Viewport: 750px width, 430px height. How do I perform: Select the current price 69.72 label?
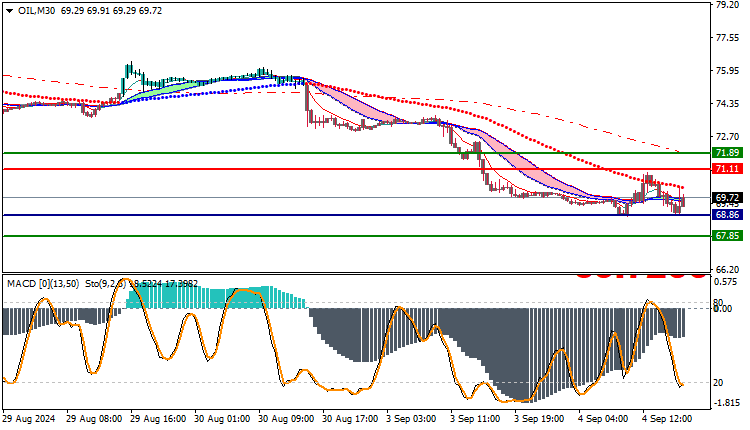point(727,198)
